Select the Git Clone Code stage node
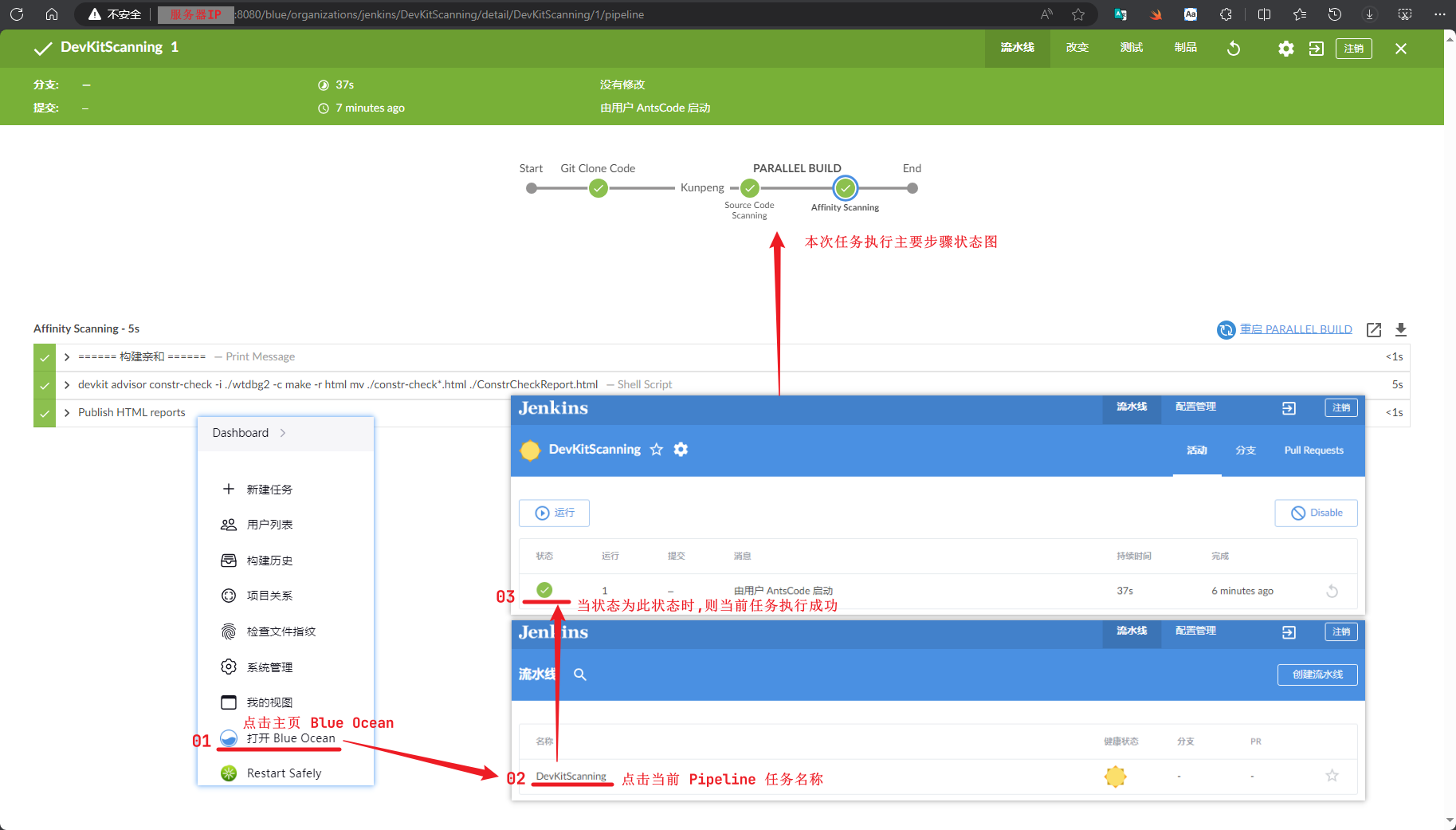 pos(598,188)
